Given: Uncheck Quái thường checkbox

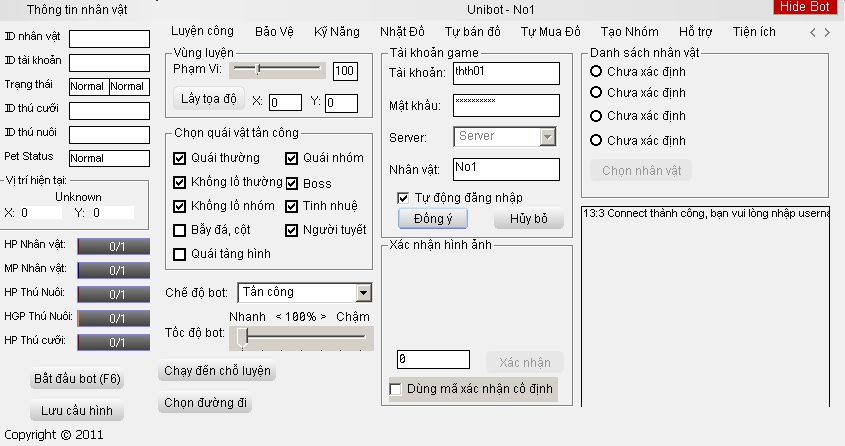Looking at the screenshot, I should 179,158.
